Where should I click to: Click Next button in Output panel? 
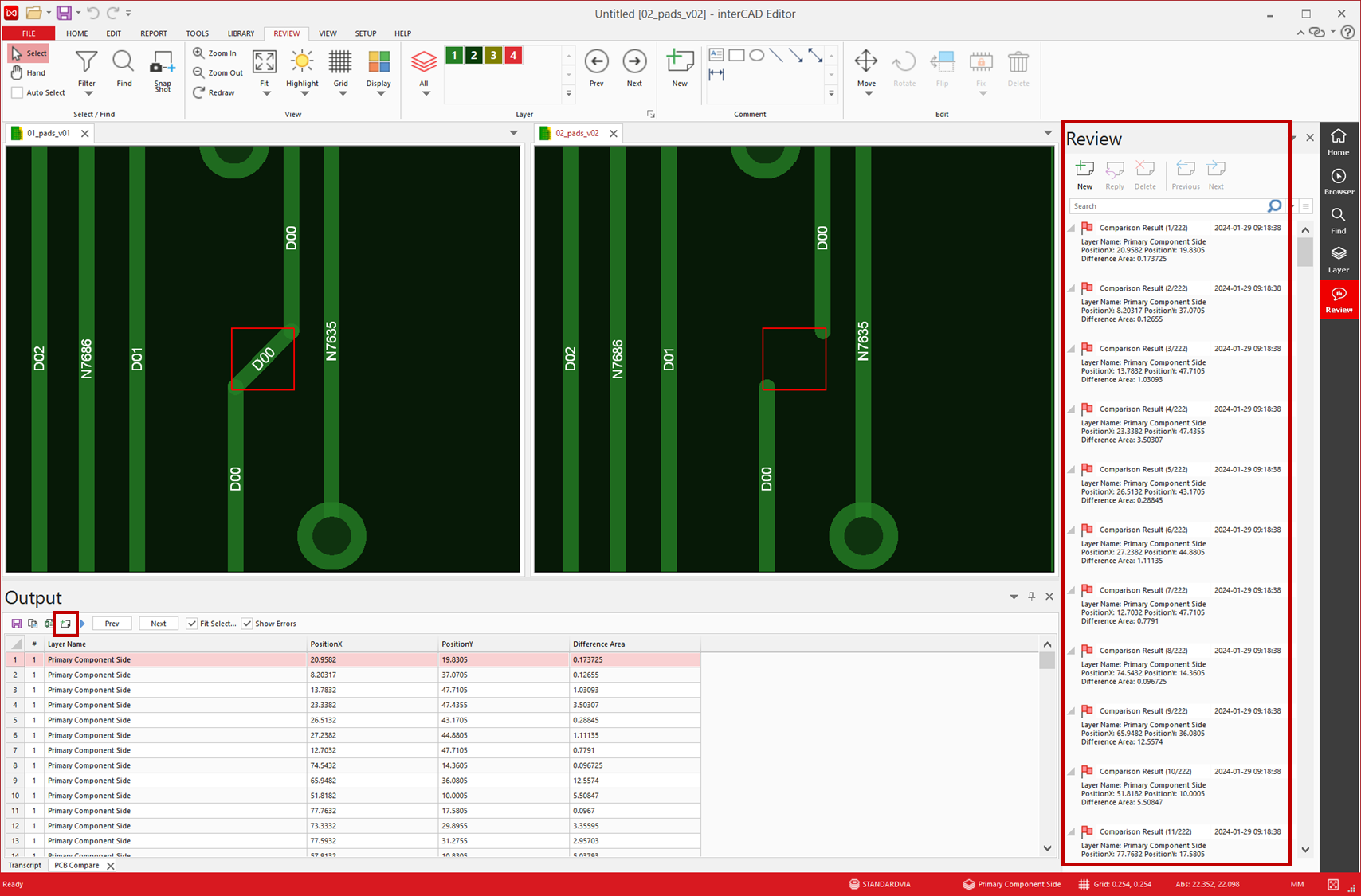(159, 624)
